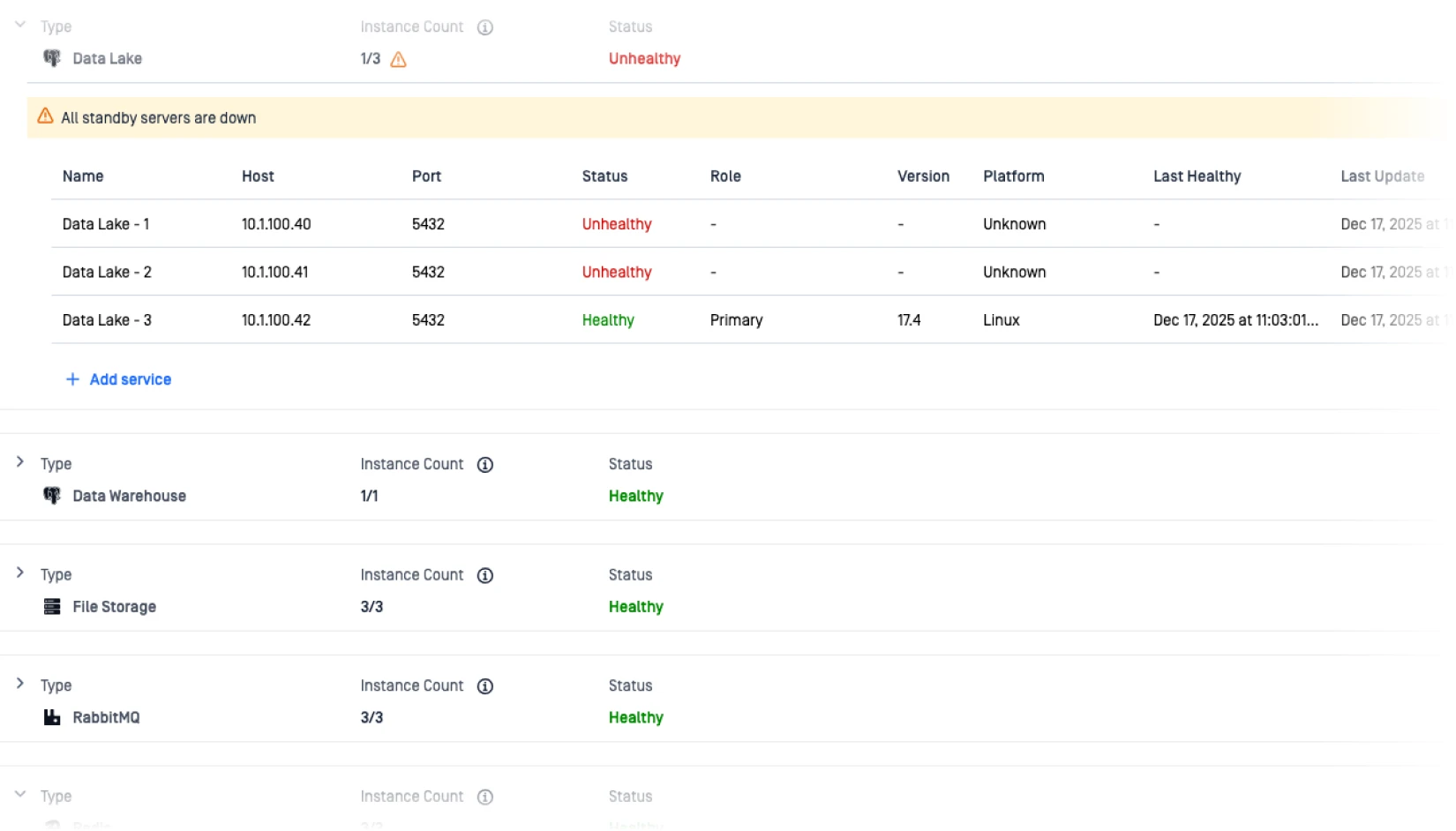
Task: Click the RabbitMQ logo icon
Action: pos(52,717)
